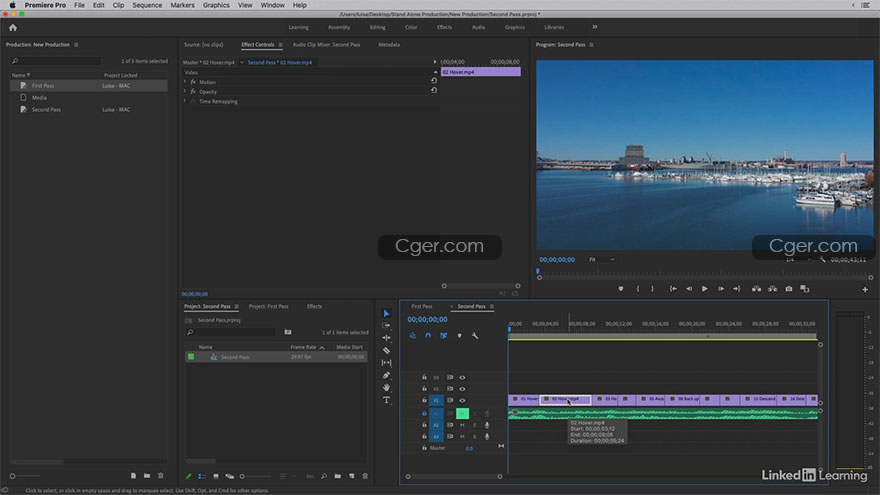Choose the Hand tool
Screen dimensions: 880x495
tap(386, 388)
